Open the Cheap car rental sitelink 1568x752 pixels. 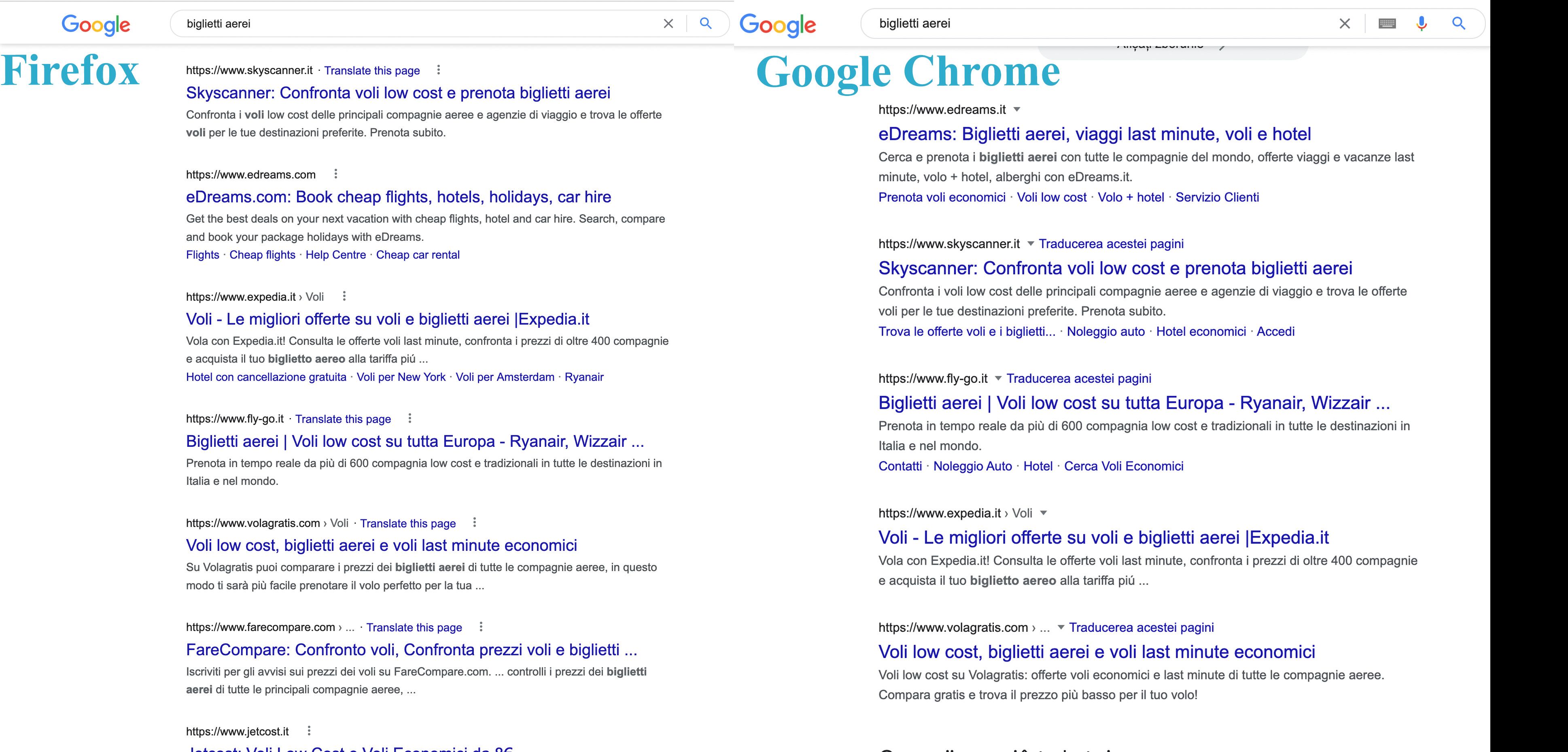[x=418, y=255]
